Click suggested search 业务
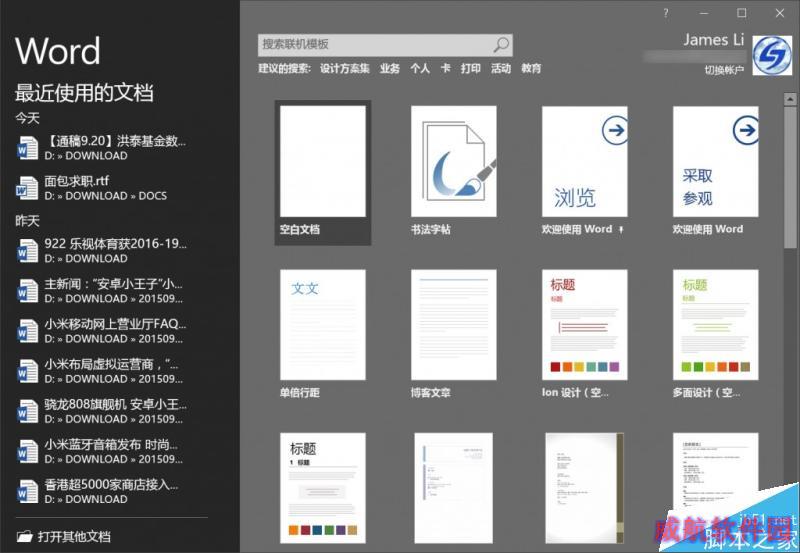The height and width of the screenshot is (553, 800). tap(390, 68)
